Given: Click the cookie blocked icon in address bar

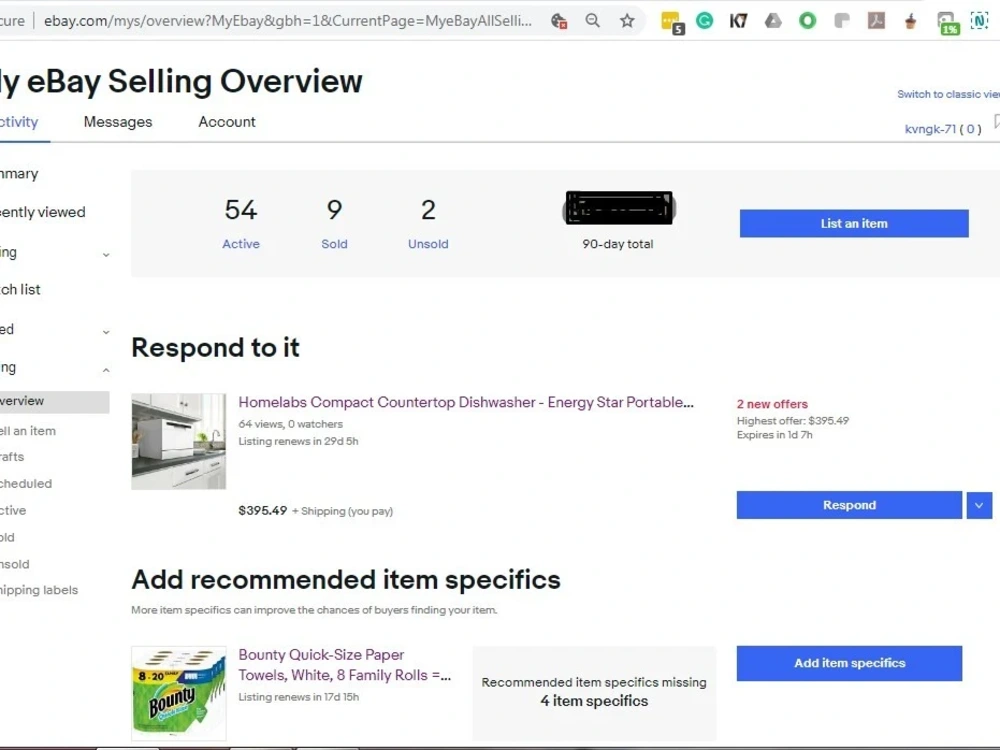Looking at the screenshot, I should 559,21.
